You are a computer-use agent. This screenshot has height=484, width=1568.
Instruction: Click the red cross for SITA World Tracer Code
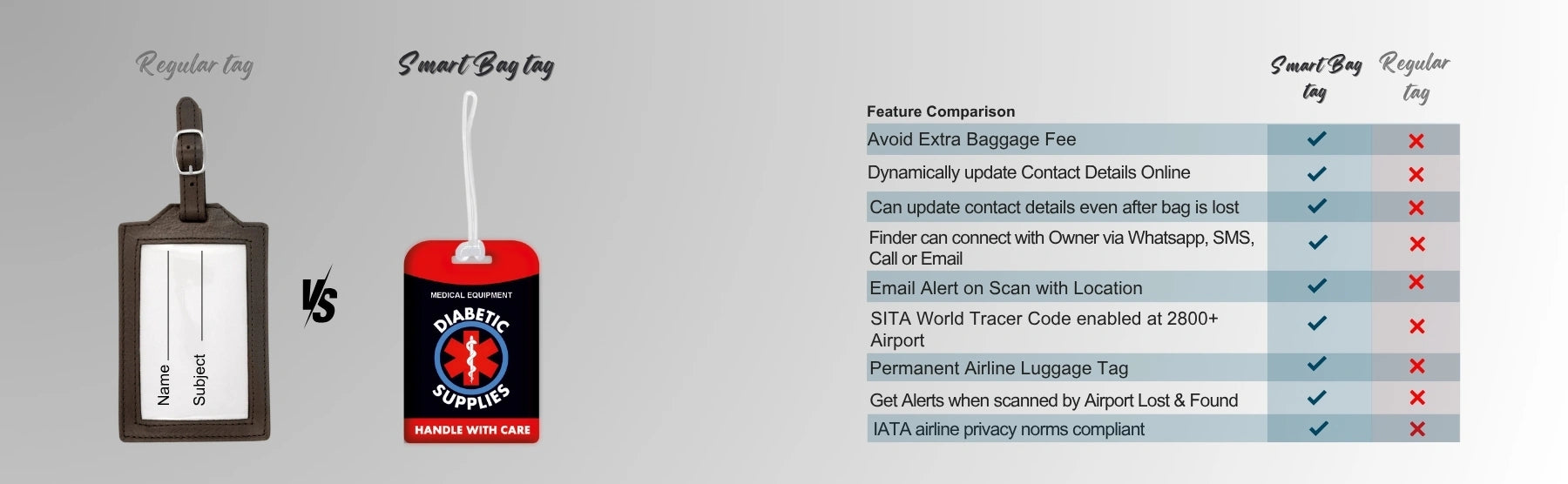(x=1417, y=326)
